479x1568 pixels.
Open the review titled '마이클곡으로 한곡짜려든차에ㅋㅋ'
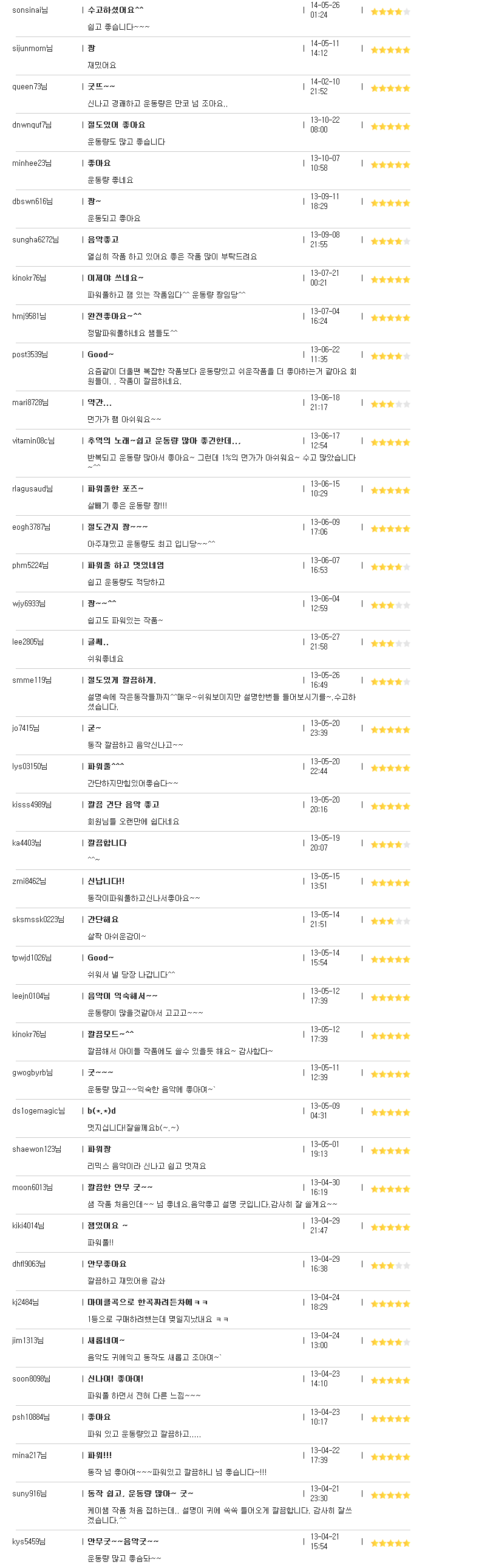148,1302
